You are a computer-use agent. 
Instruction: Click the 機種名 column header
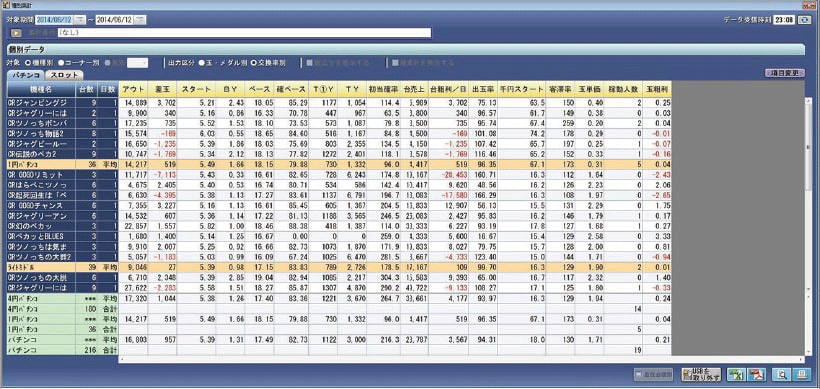pos(41,89)
